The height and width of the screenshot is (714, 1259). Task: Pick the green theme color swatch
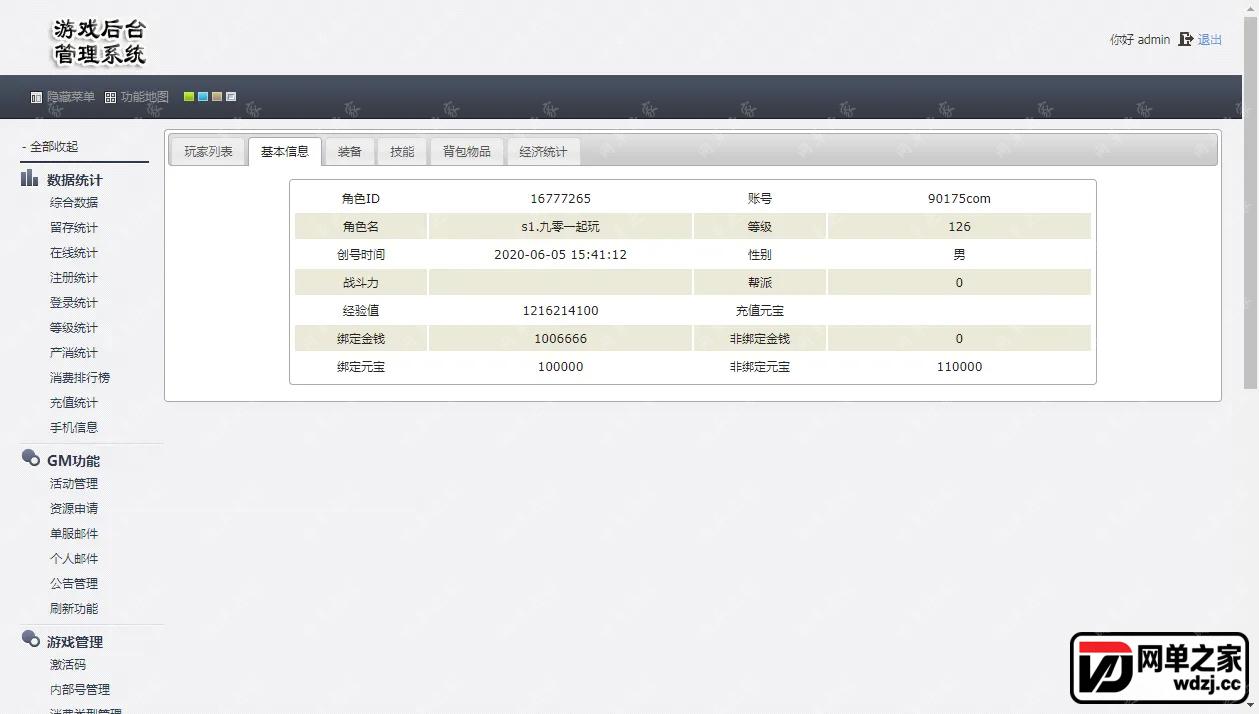click(x=189, y=97)
